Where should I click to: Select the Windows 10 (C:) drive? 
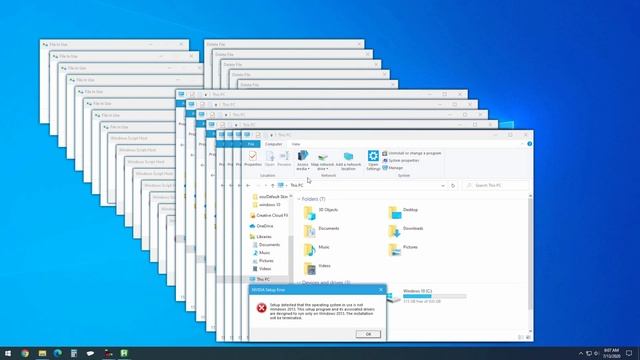pyautogui.click(x=427, y=296)
